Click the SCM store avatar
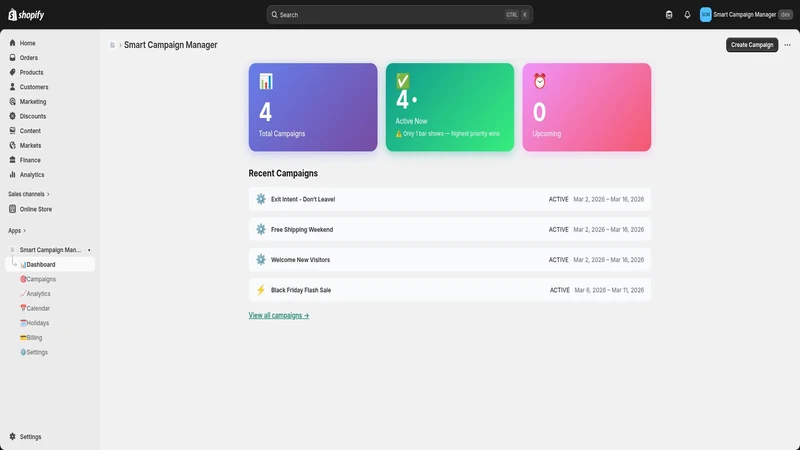This screenshot has height=450, width=800. 706,15
